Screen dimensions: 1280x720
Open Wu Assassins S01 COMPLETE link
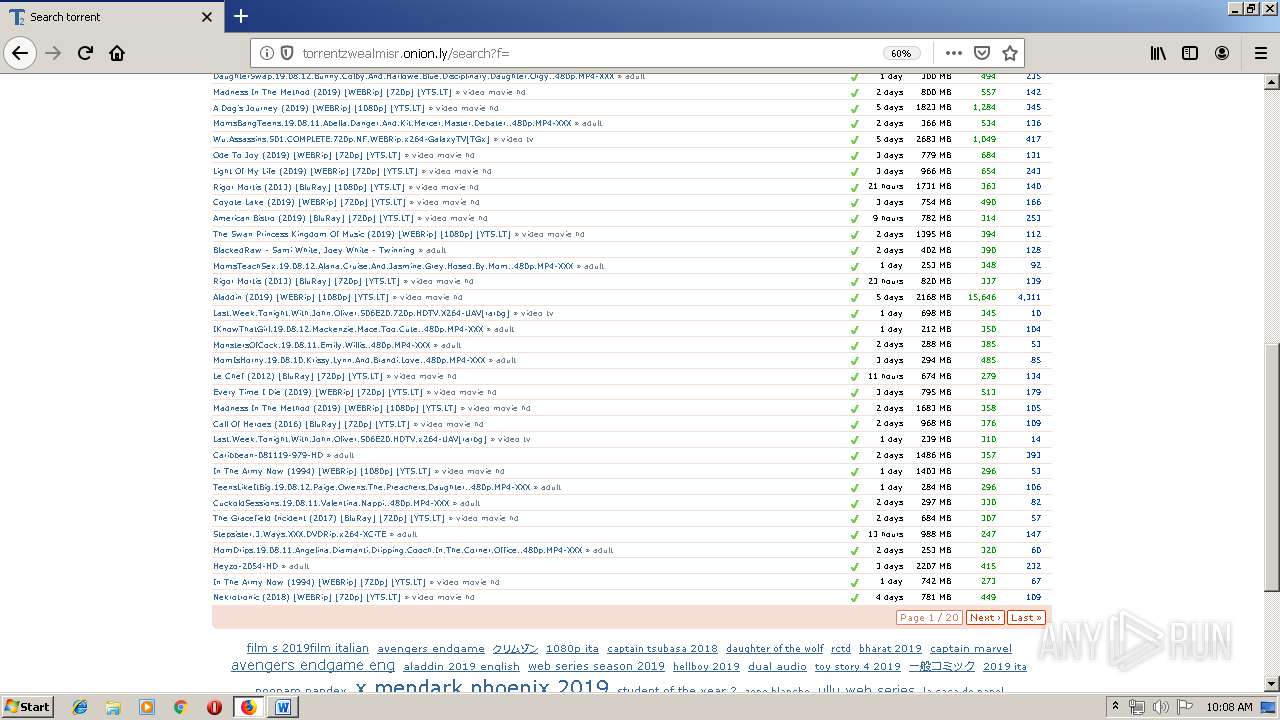[x=352, y=139]
